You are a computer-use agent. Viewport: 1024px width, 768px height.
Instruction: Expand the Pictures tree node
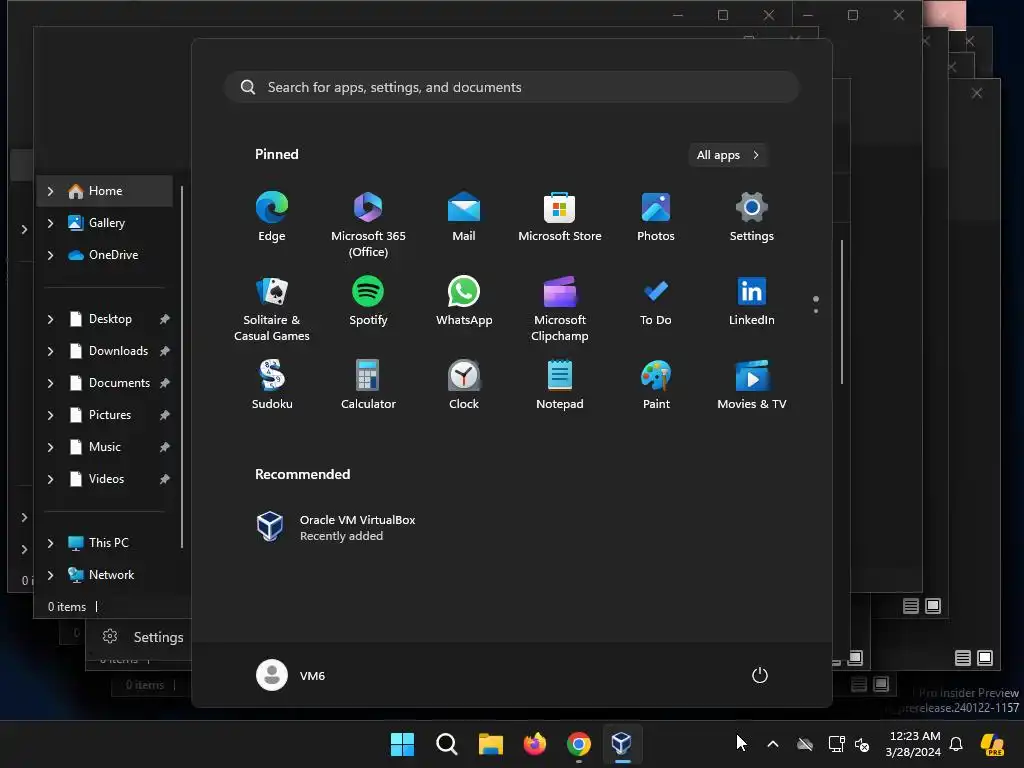tap(50, 415)
